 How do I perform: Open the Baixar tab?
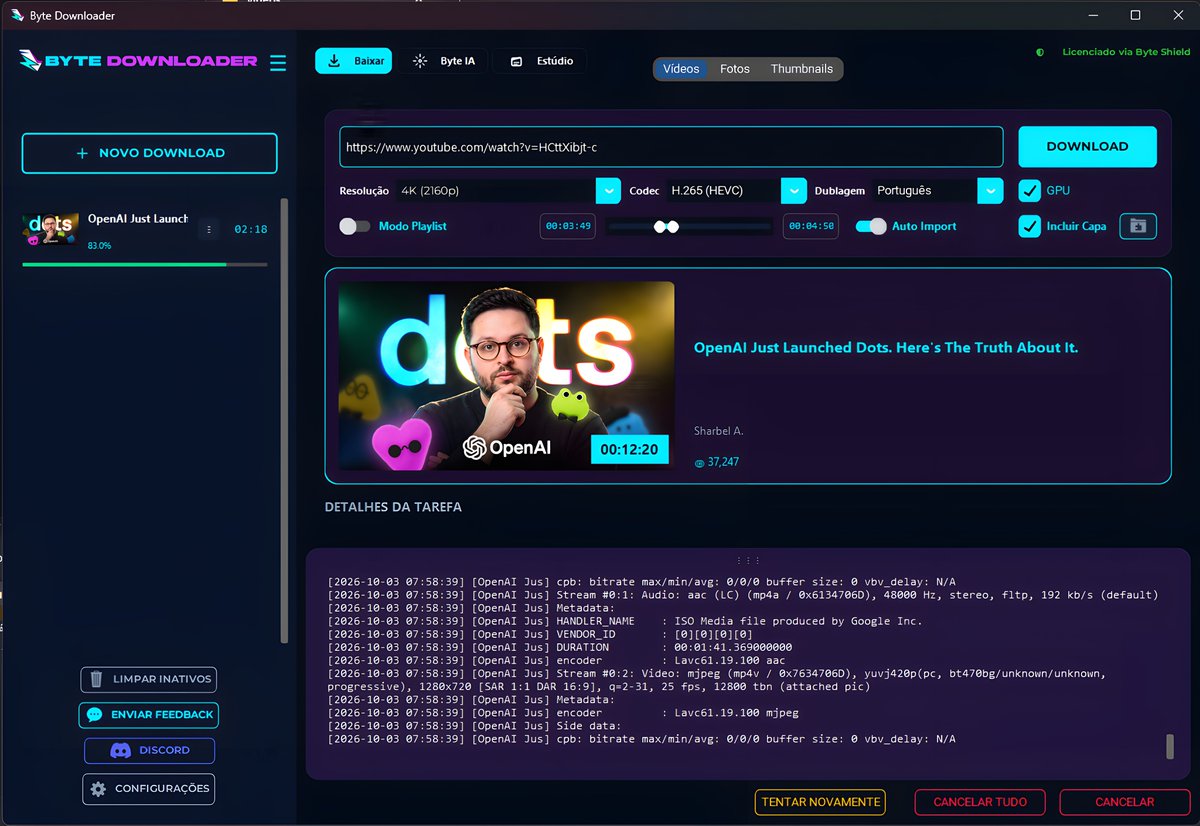[x=354, y=61]
